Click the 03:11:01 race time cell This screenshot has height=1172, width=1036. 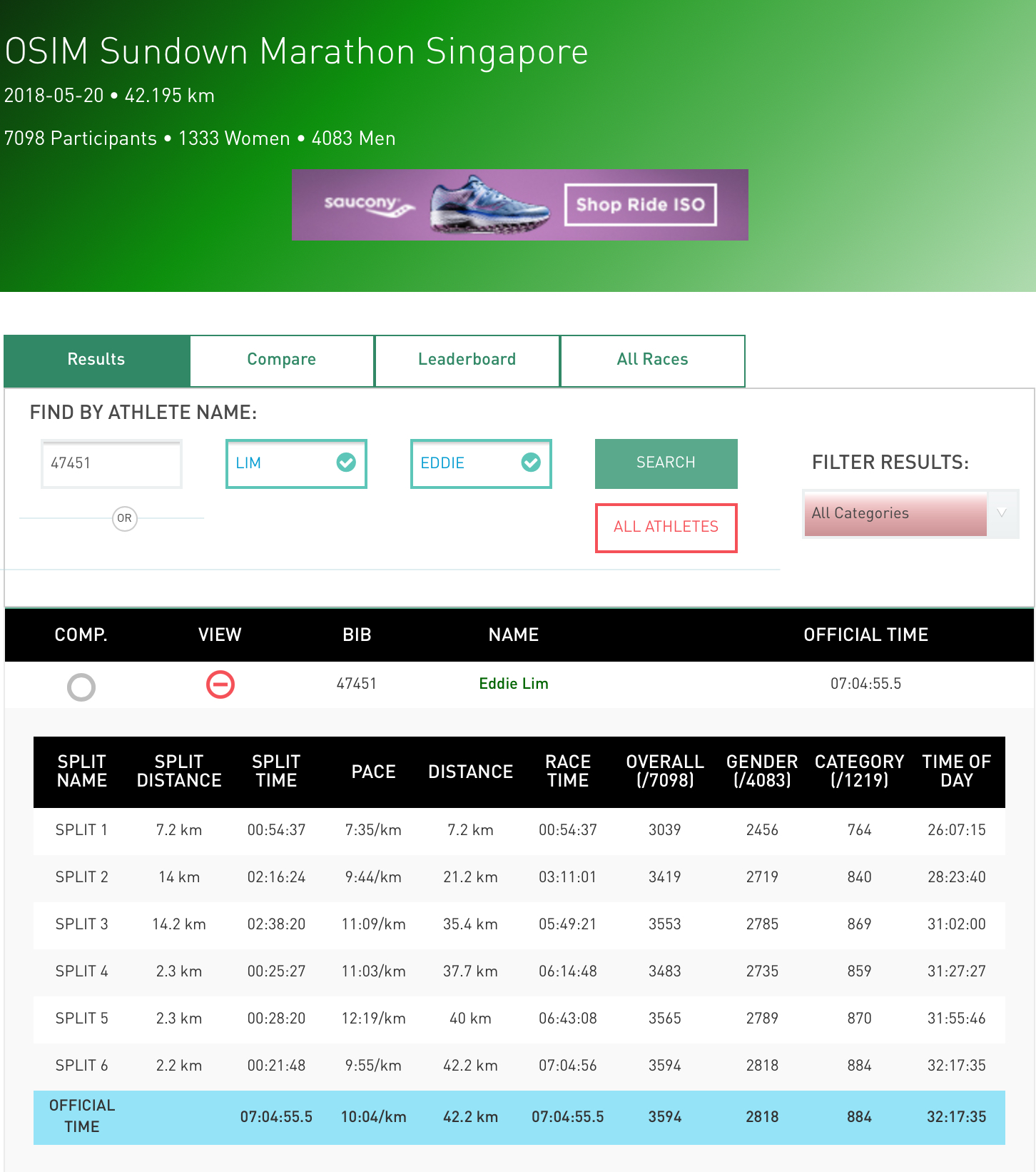(x=567, y=877)
